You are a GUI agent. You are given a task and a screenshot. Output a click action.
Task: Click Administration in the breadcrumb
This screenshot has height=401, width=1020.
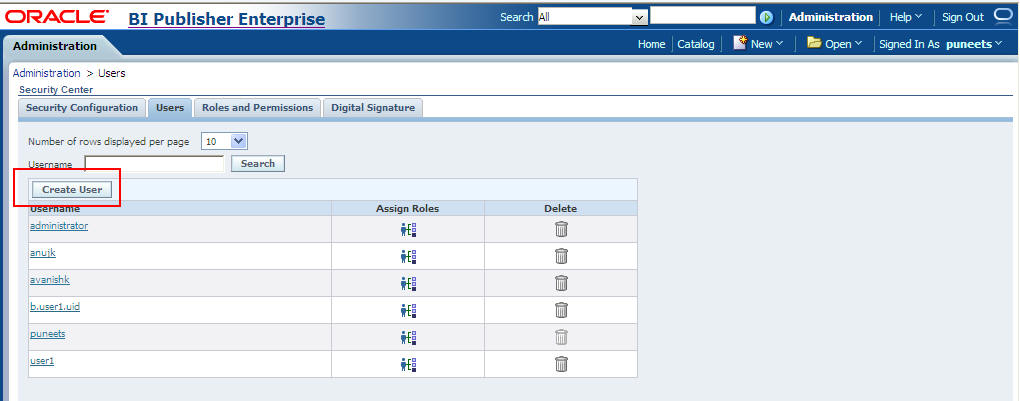pos(47,73)
